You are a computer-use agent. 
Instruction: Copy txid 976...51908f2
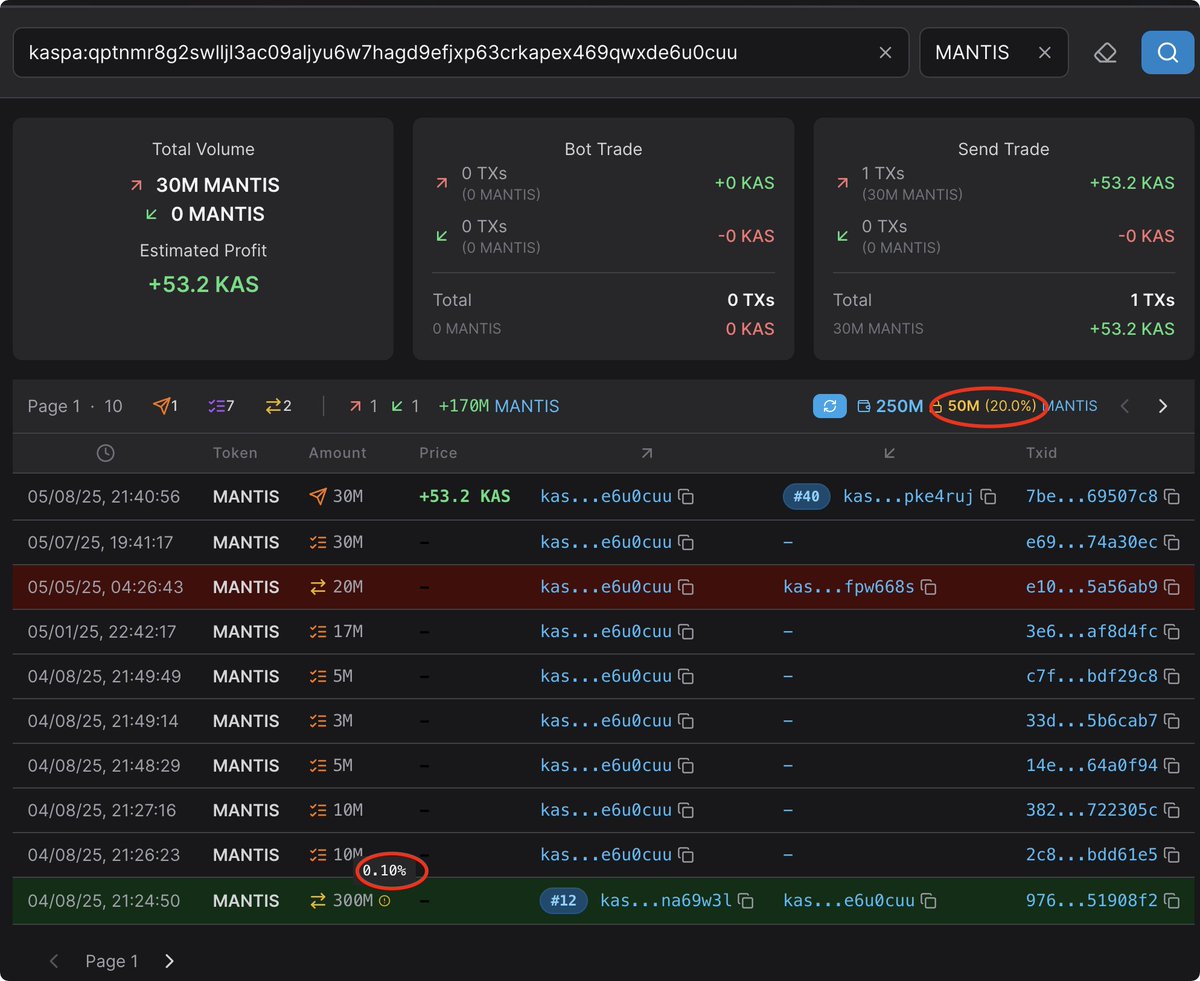pos(1172,901)
